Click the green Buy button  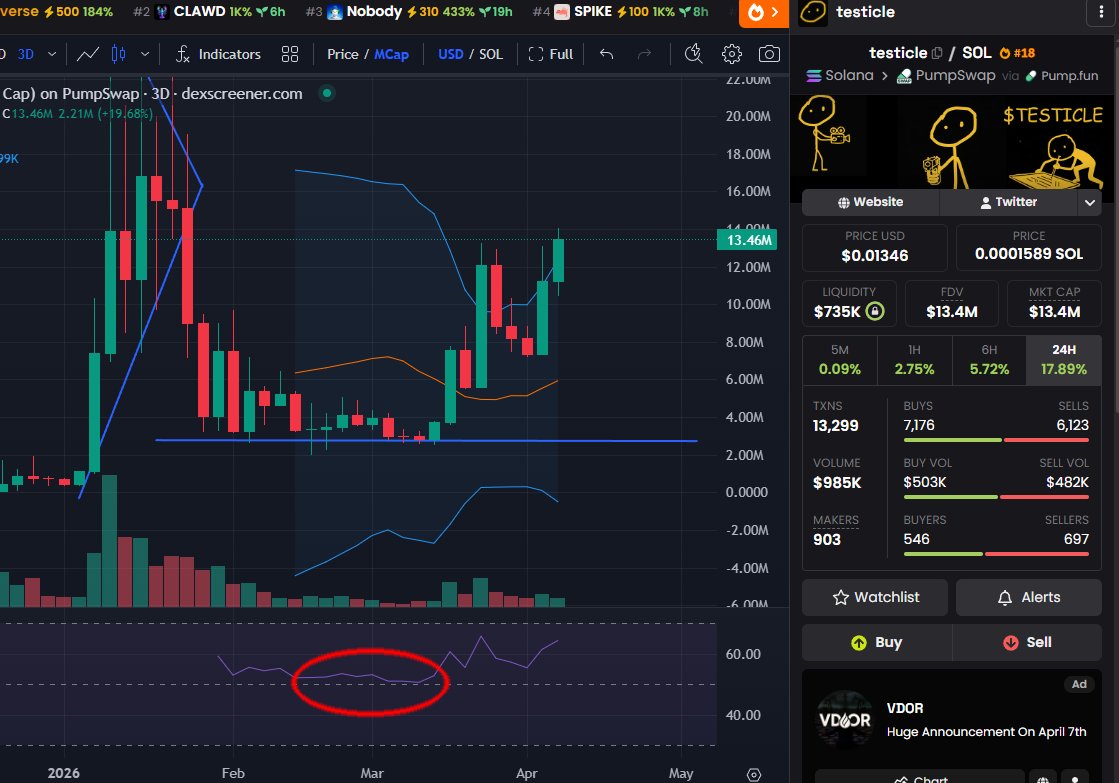877,642
